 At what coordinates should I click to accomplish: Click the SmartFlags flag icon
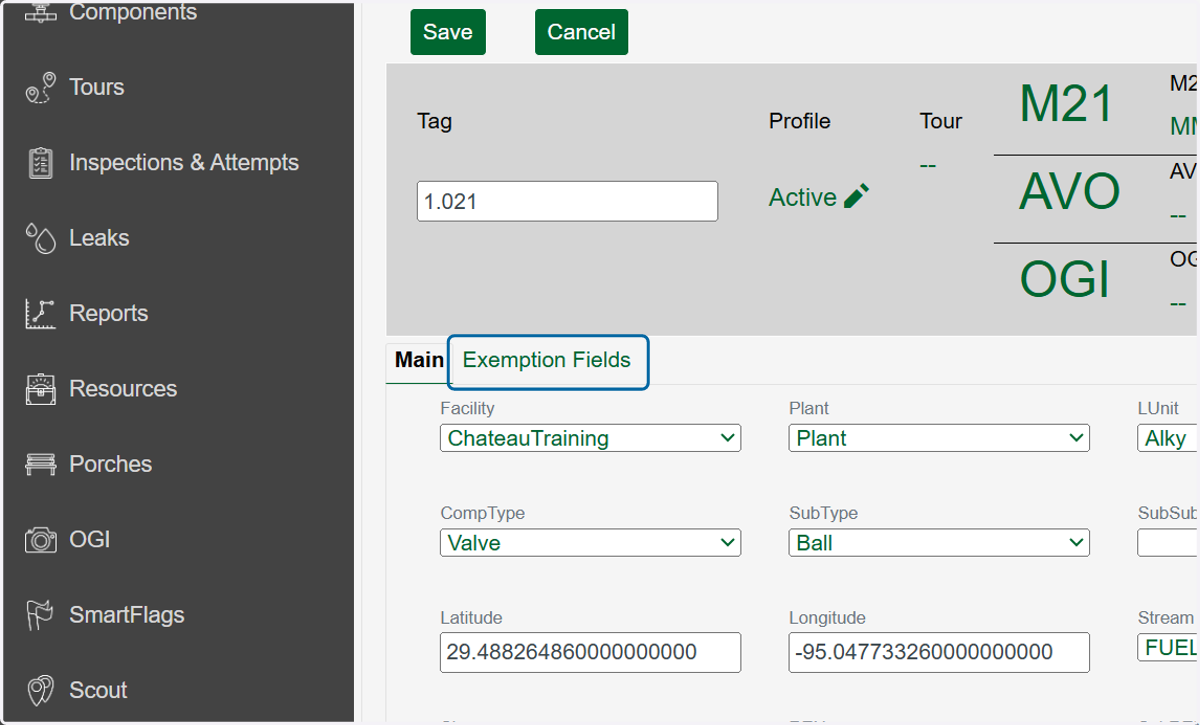click(40, 615)
